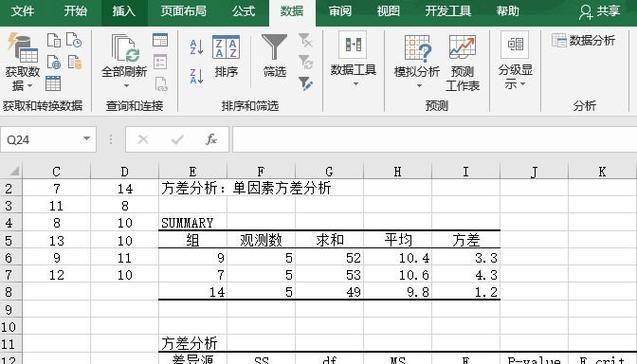Select column D header
The image size is (637, 364).
[124, 172]
